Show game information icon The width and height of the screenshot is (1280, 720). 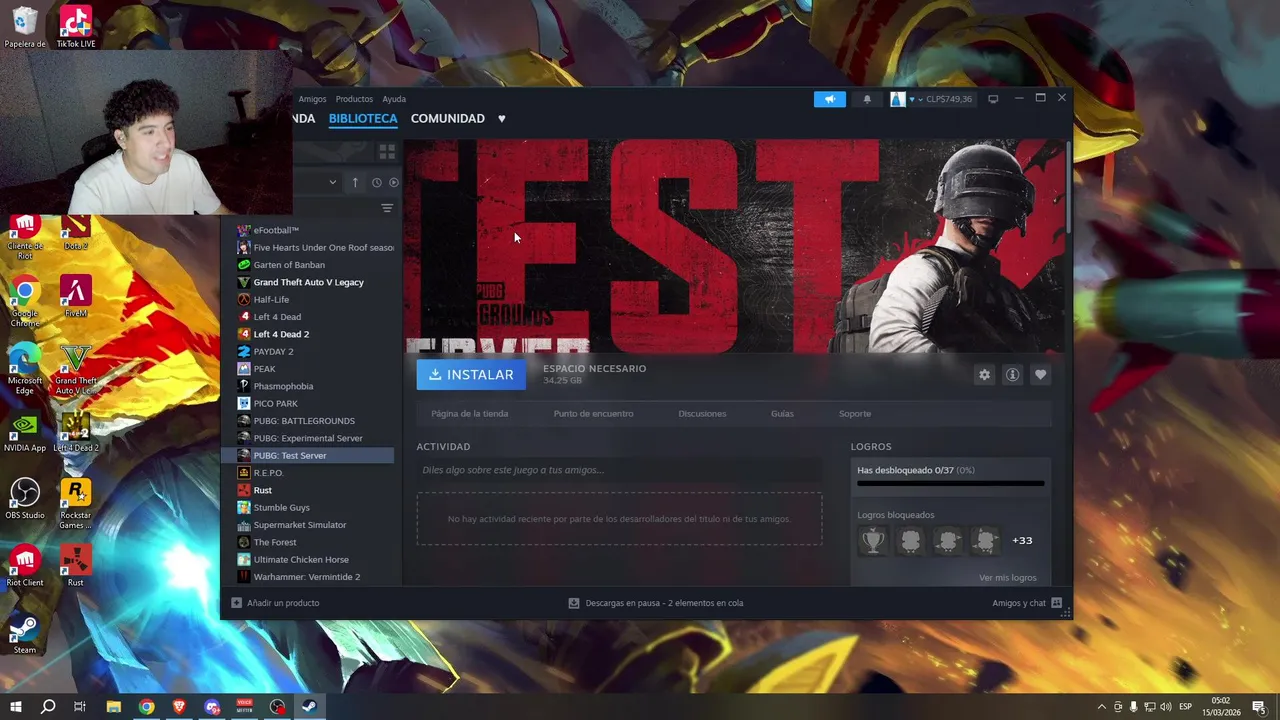[x=1012, y=374]
